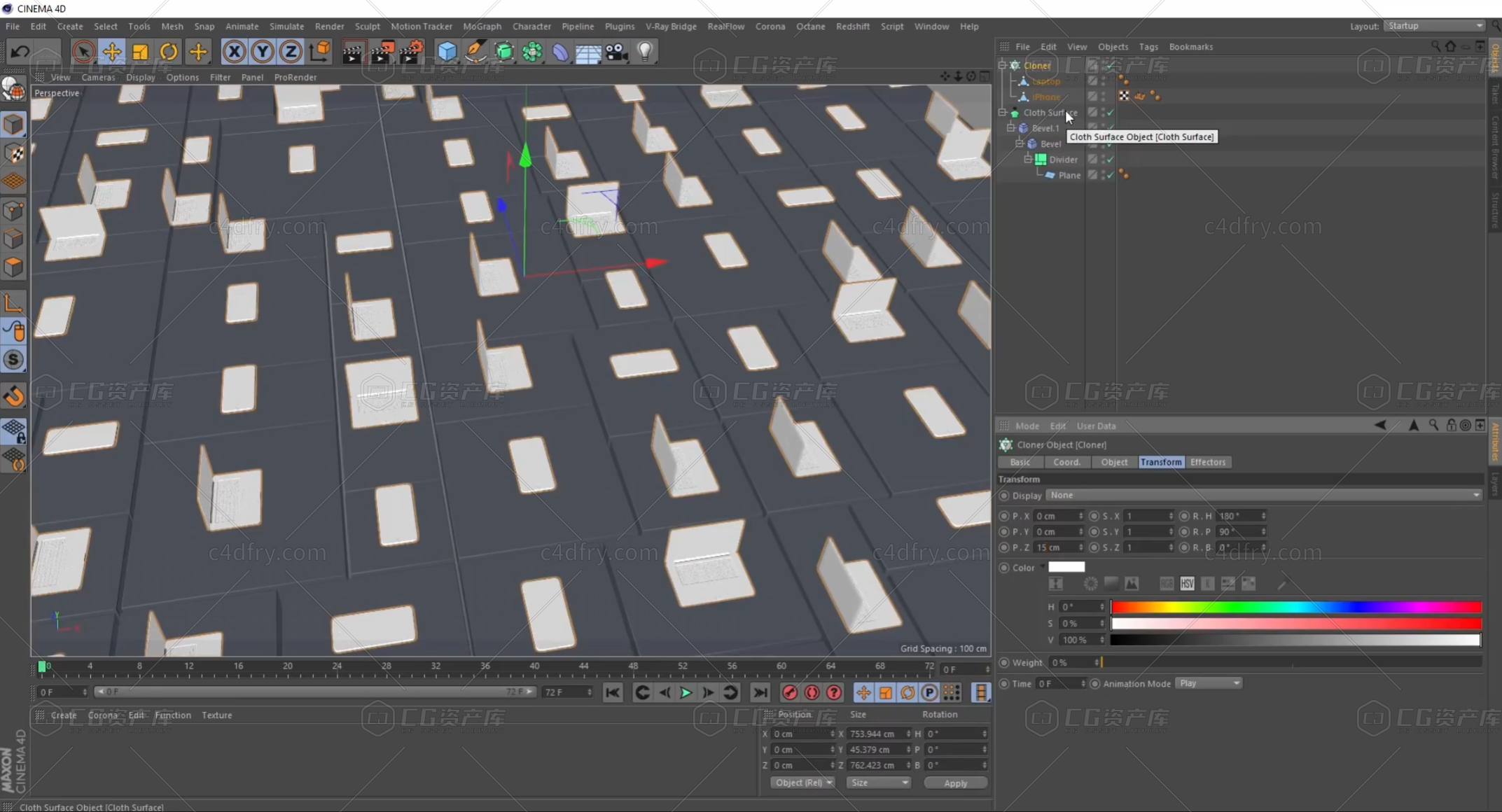This screenshot has width=1502, height=812.
Task: Open the Simulate menu
Action: (x=286, y=26)
